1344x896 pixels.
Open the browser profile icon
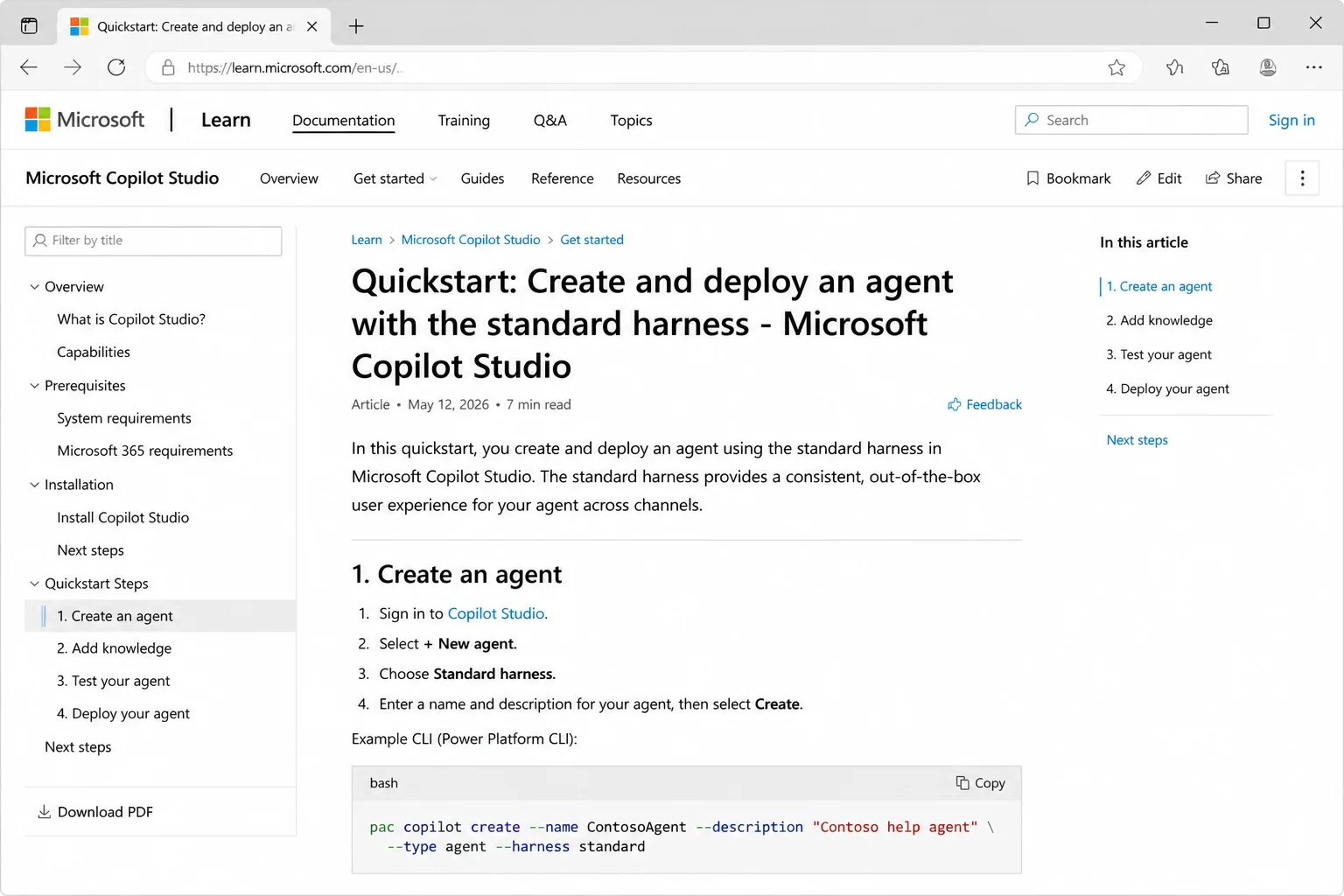coord(1267,67)
